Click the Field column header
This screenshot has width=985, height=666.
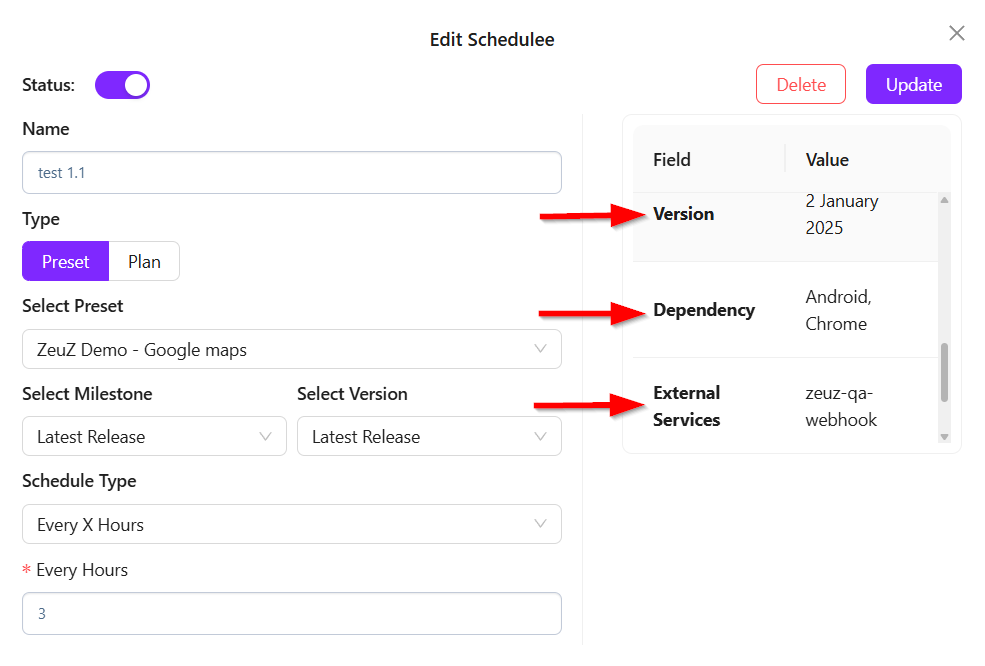coord(672,160)
